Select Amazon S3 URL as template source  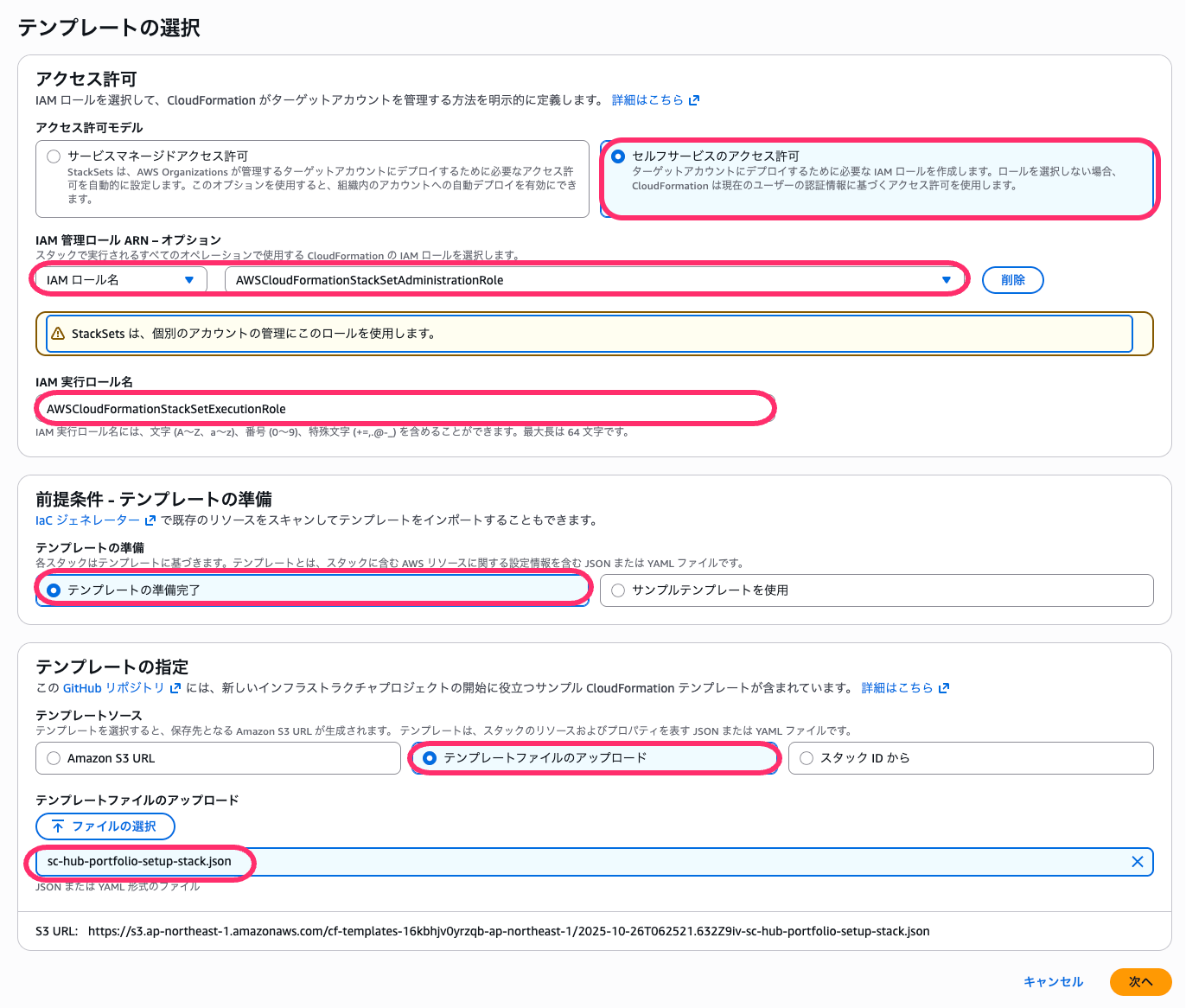point(53,757)
